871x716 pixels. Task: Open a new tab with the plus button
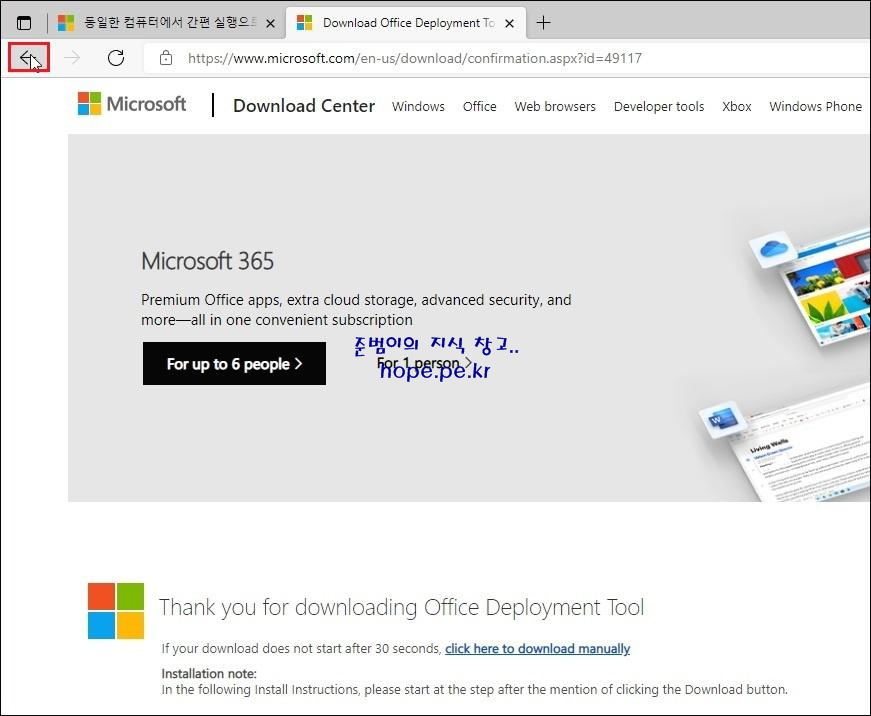[543, 23]
